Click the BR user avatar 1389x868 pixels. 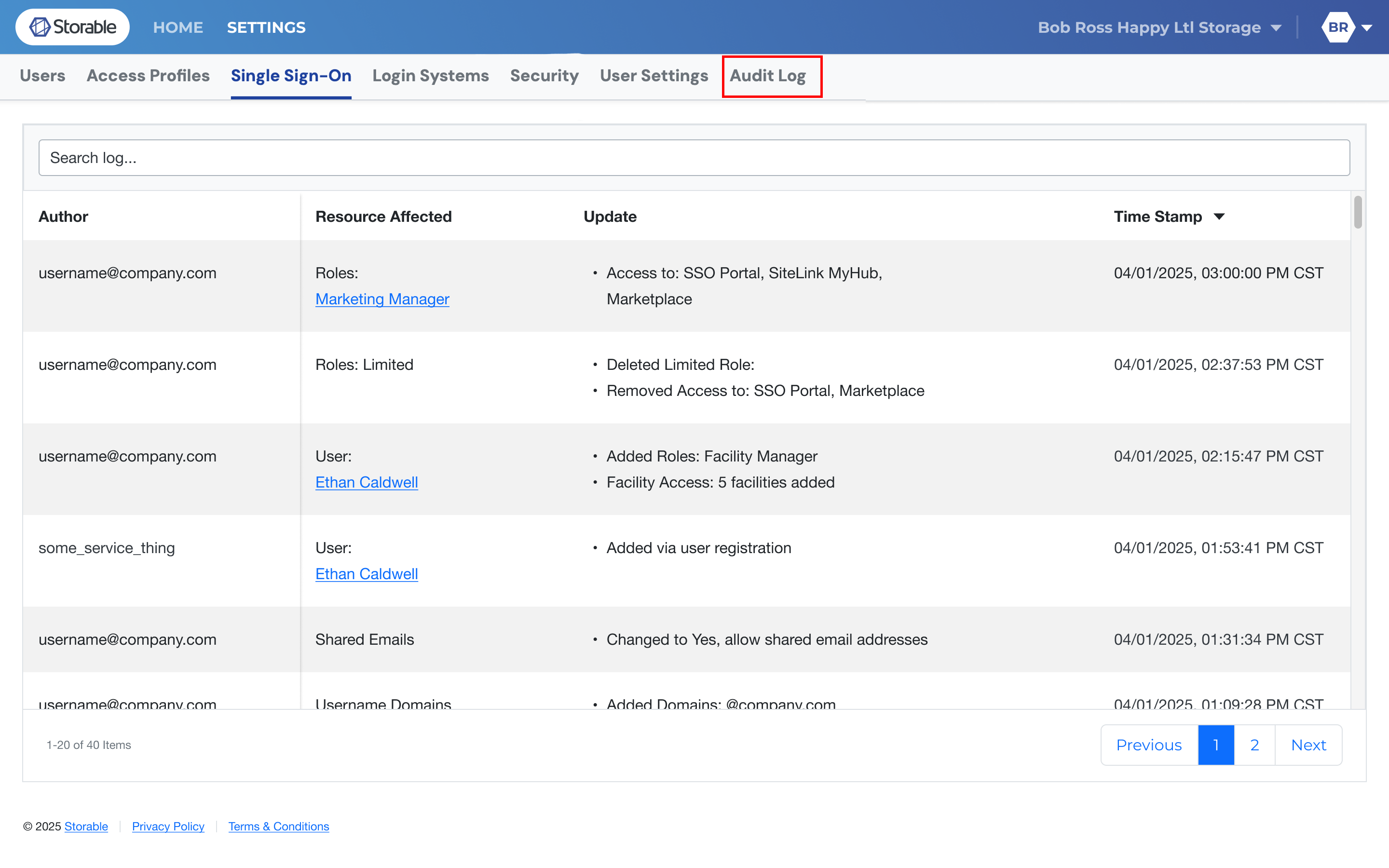click(1337, 27)
